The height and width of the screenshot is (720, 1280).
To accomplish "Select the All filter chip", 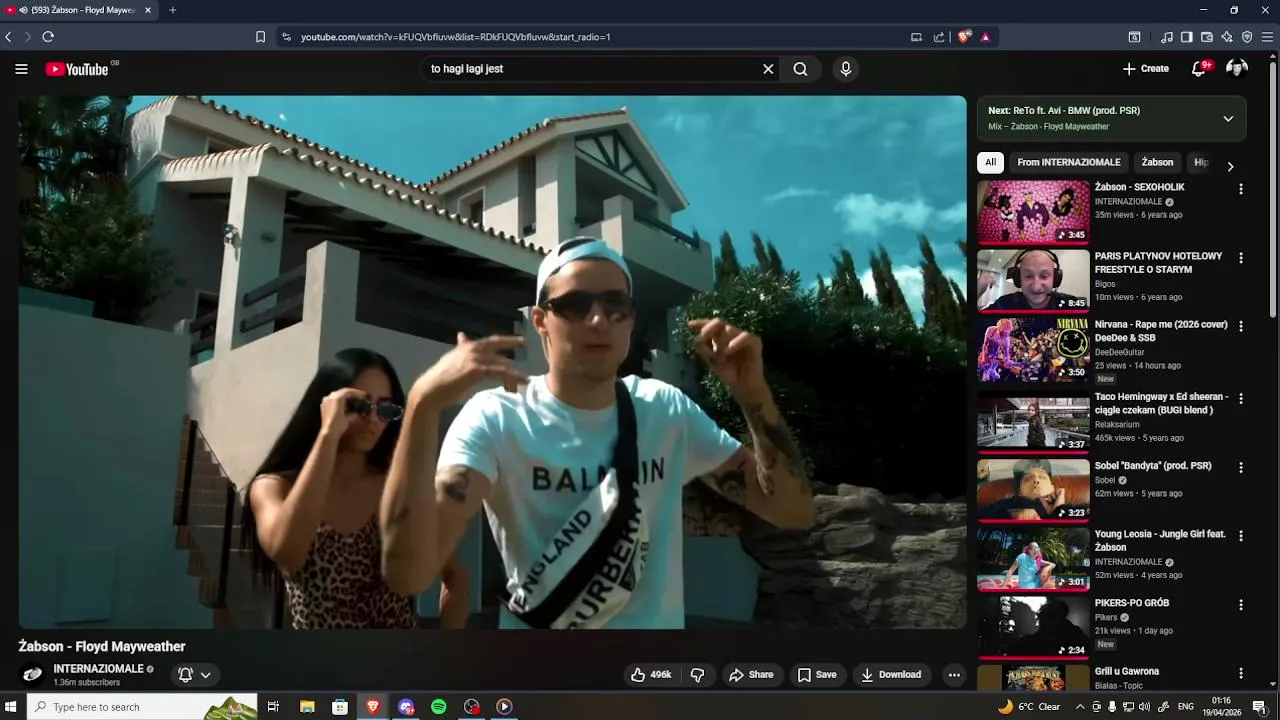I will click(990, 163).
